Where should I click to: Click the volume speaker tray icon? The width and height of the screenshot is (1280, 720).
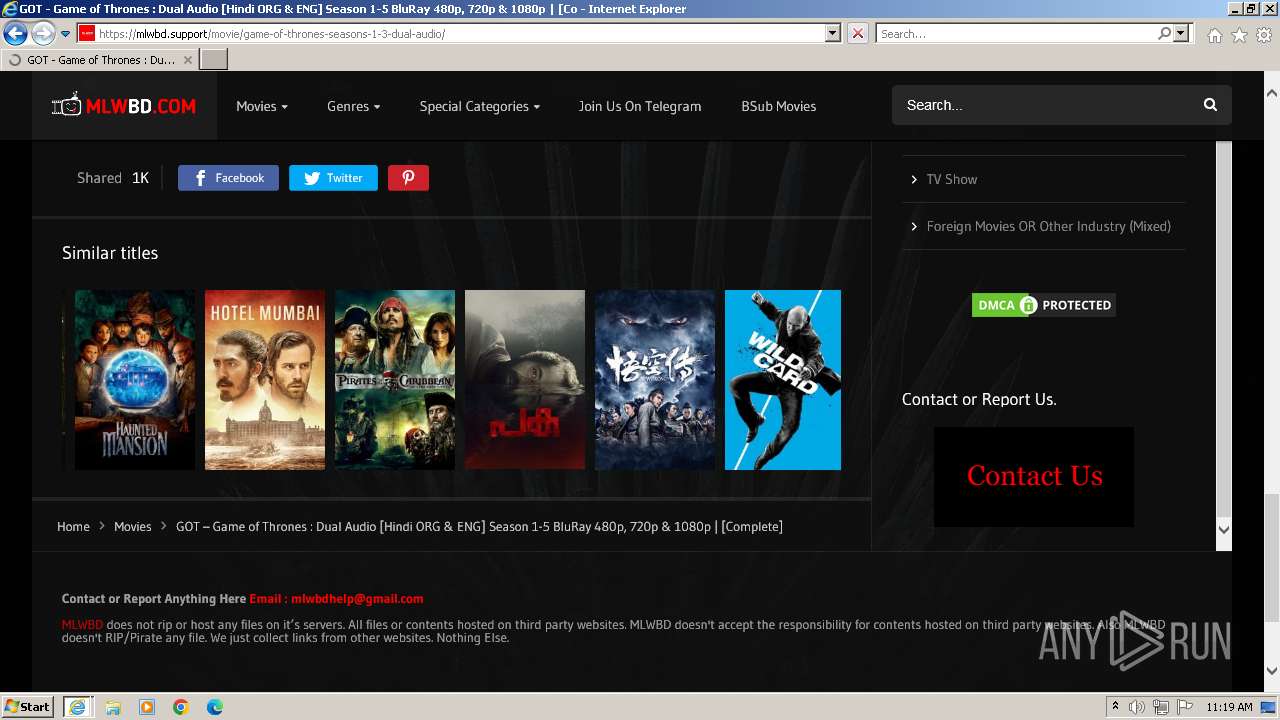(1137, 707)
